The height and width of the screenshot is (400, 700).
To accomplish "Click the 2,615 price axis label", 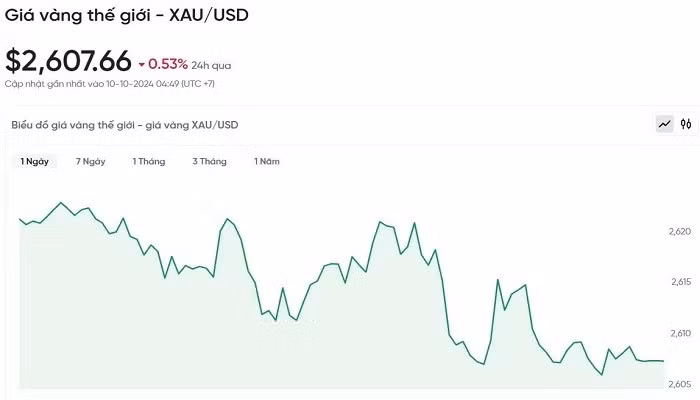I will 679,282.
